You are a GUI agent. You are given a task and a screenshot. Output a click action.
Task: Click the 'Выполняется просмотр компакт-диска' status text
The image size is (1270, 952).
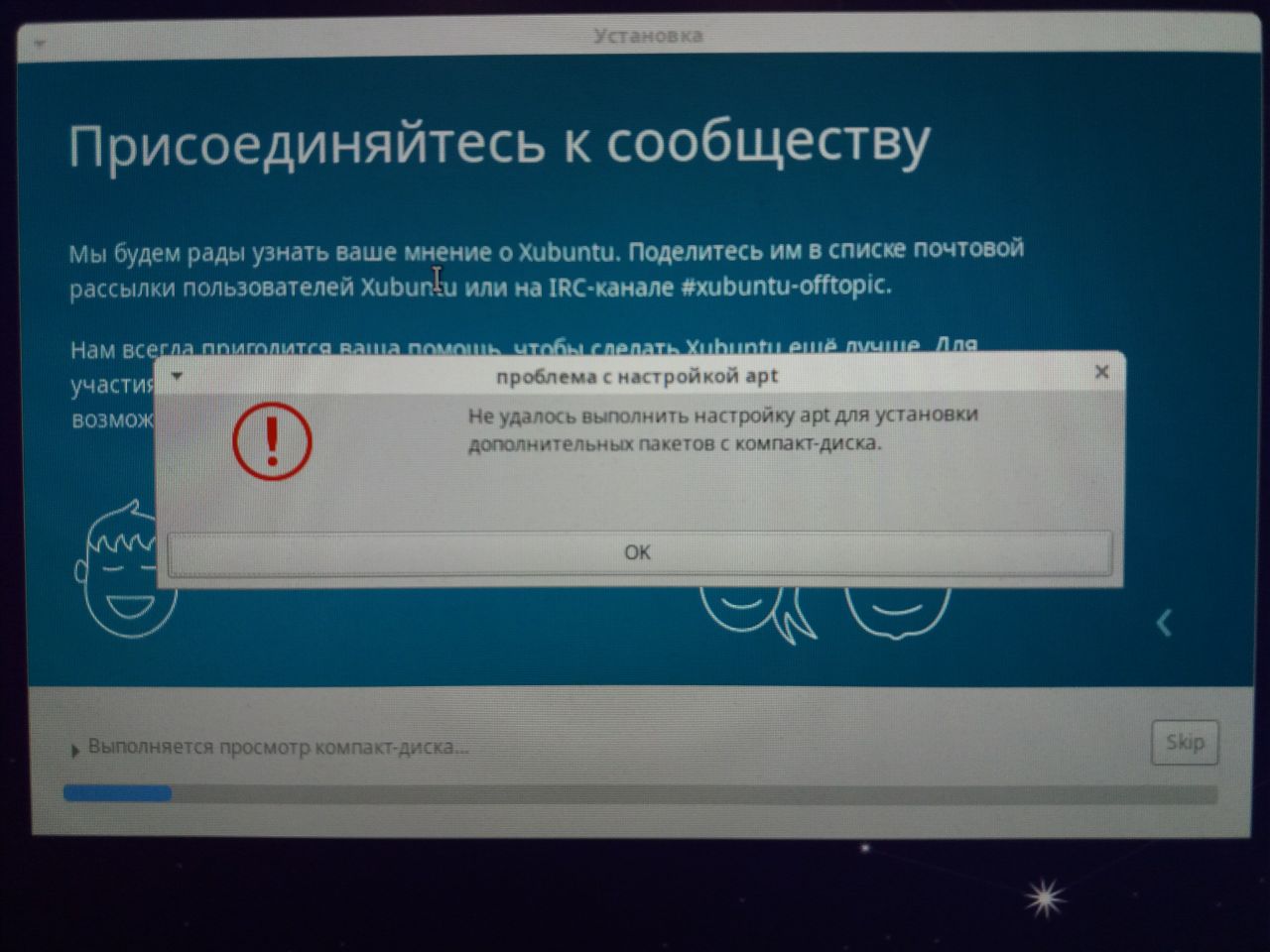(x=279, y=747)
